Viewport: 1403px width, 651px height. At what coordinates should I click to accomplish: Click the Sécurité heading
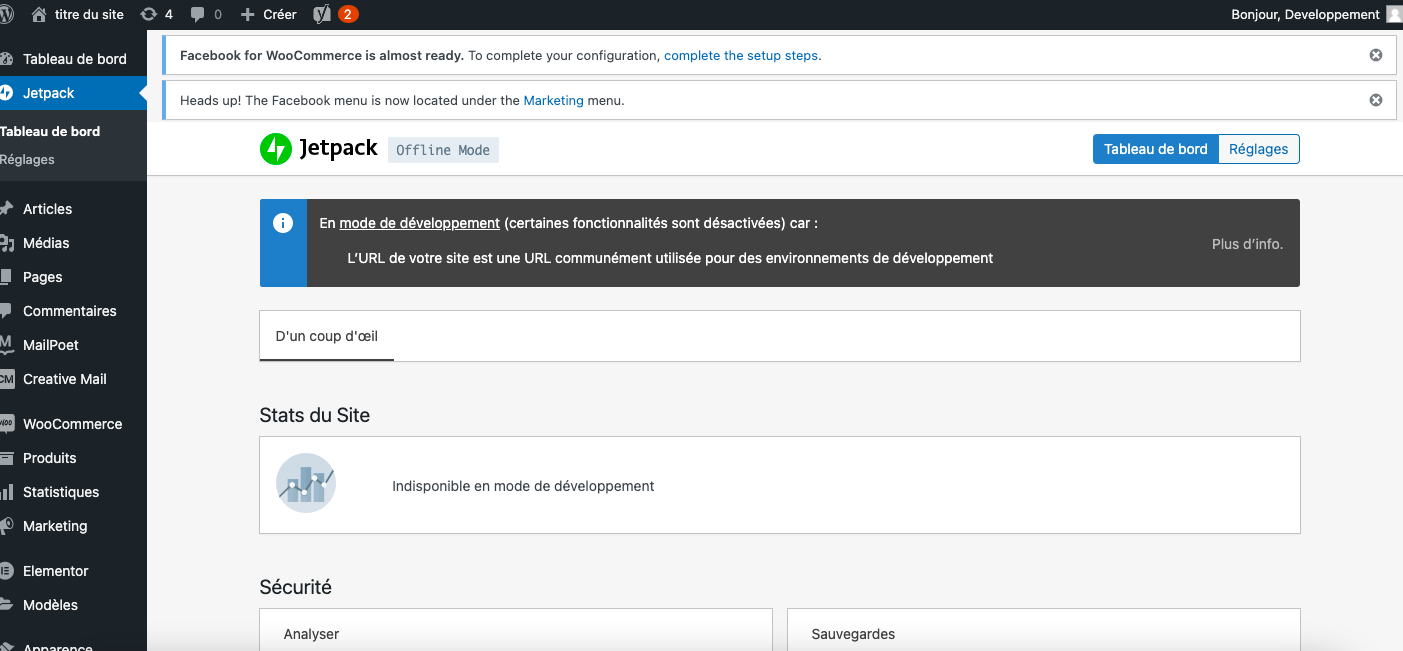coord(296,587)
